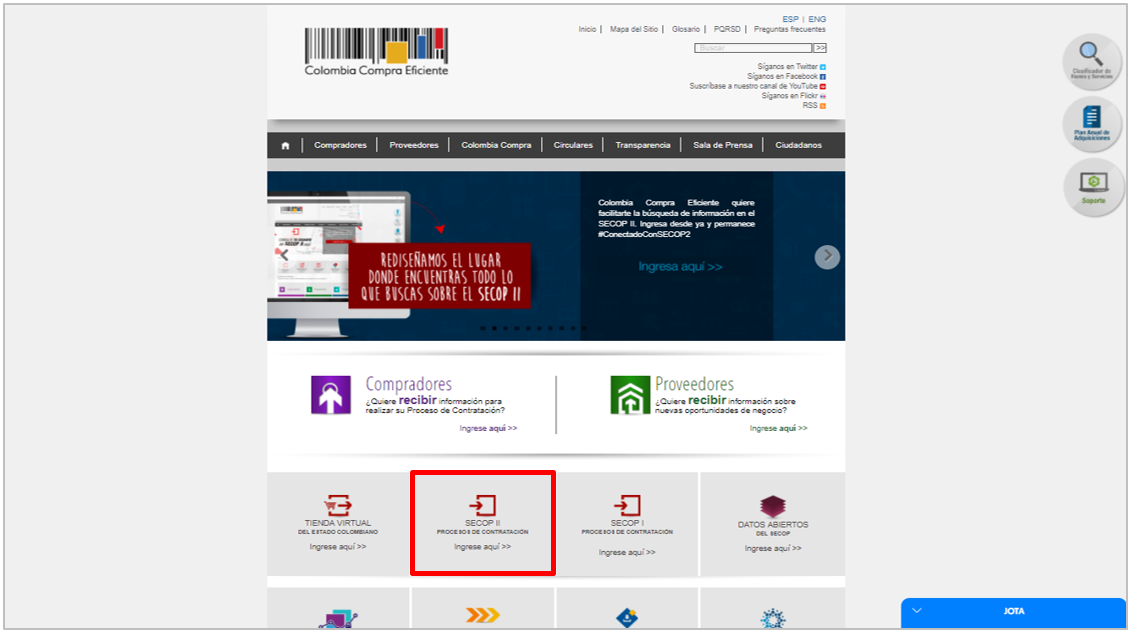Click Ingrese aquí >> under Datos Abiertos
Viewport: 1132px width, 634px height.
point(772,548)
